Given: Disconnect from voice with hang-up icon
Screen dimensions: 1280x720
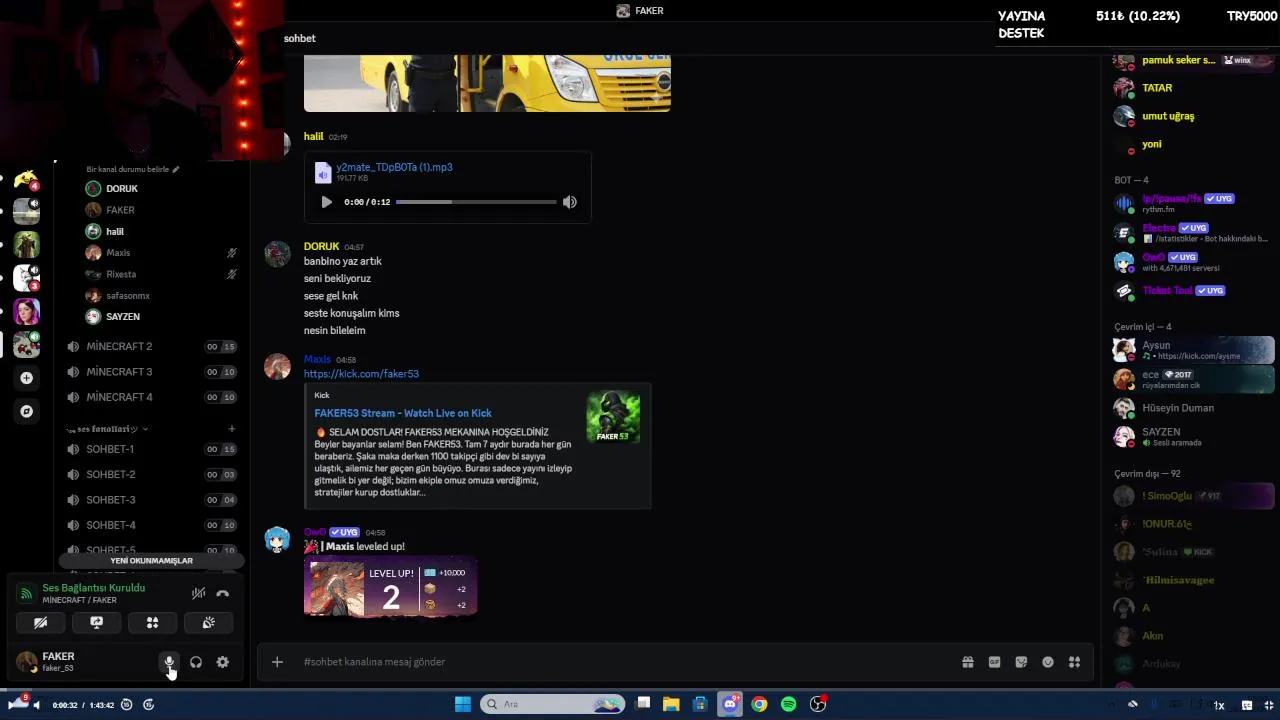Looking at the screenshot, I should click(223, 593).
